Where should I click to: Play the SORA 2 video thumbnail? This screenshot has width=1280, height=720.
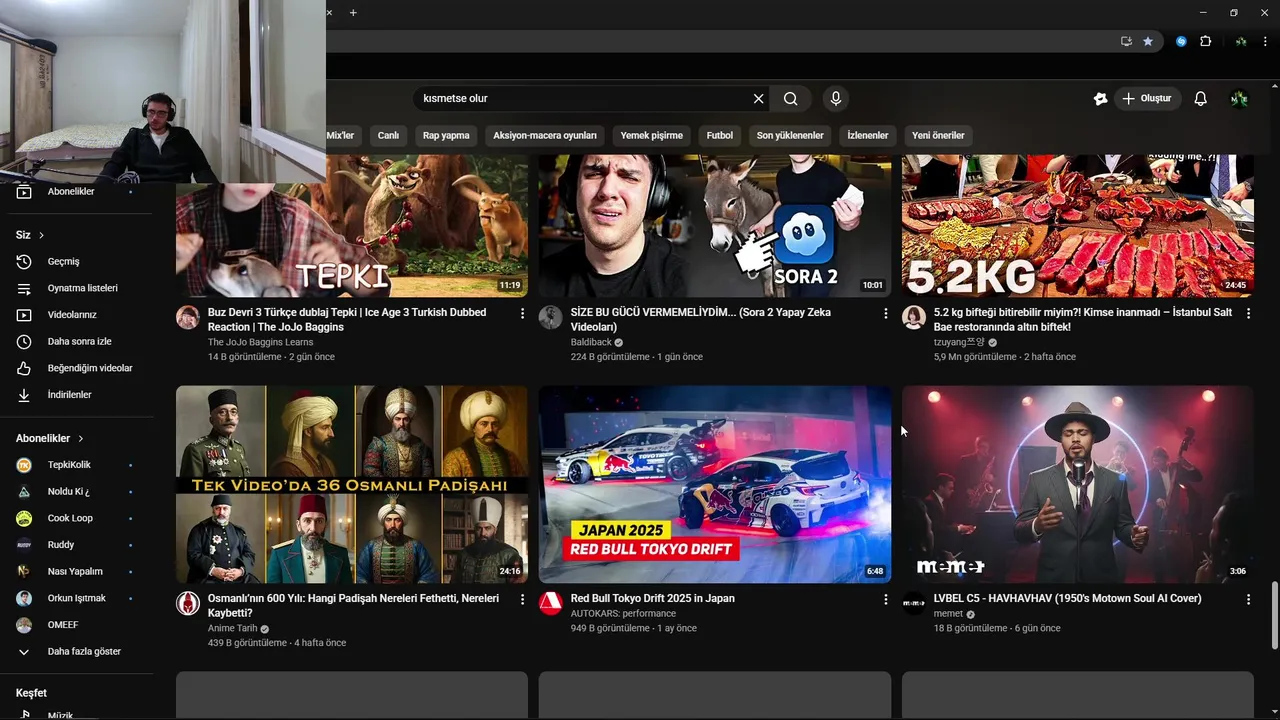pos(715,226)
